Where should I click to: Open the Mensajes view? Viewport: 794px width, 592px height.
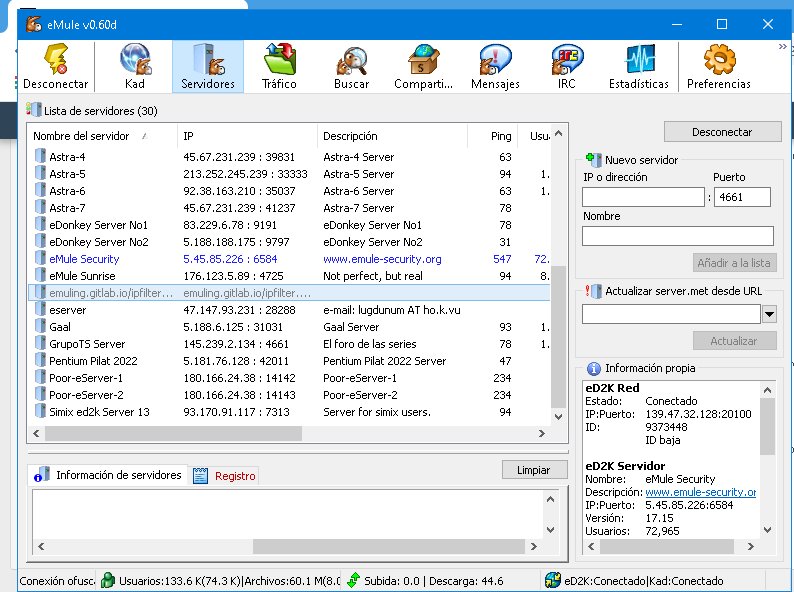tap(495, 66)
